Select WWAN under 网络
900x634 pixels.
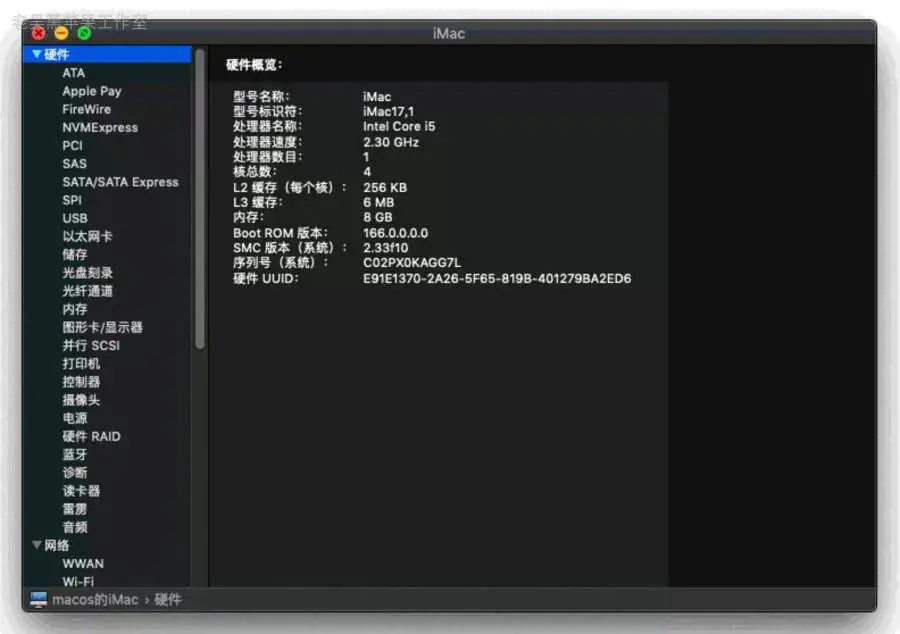[83, 563]
